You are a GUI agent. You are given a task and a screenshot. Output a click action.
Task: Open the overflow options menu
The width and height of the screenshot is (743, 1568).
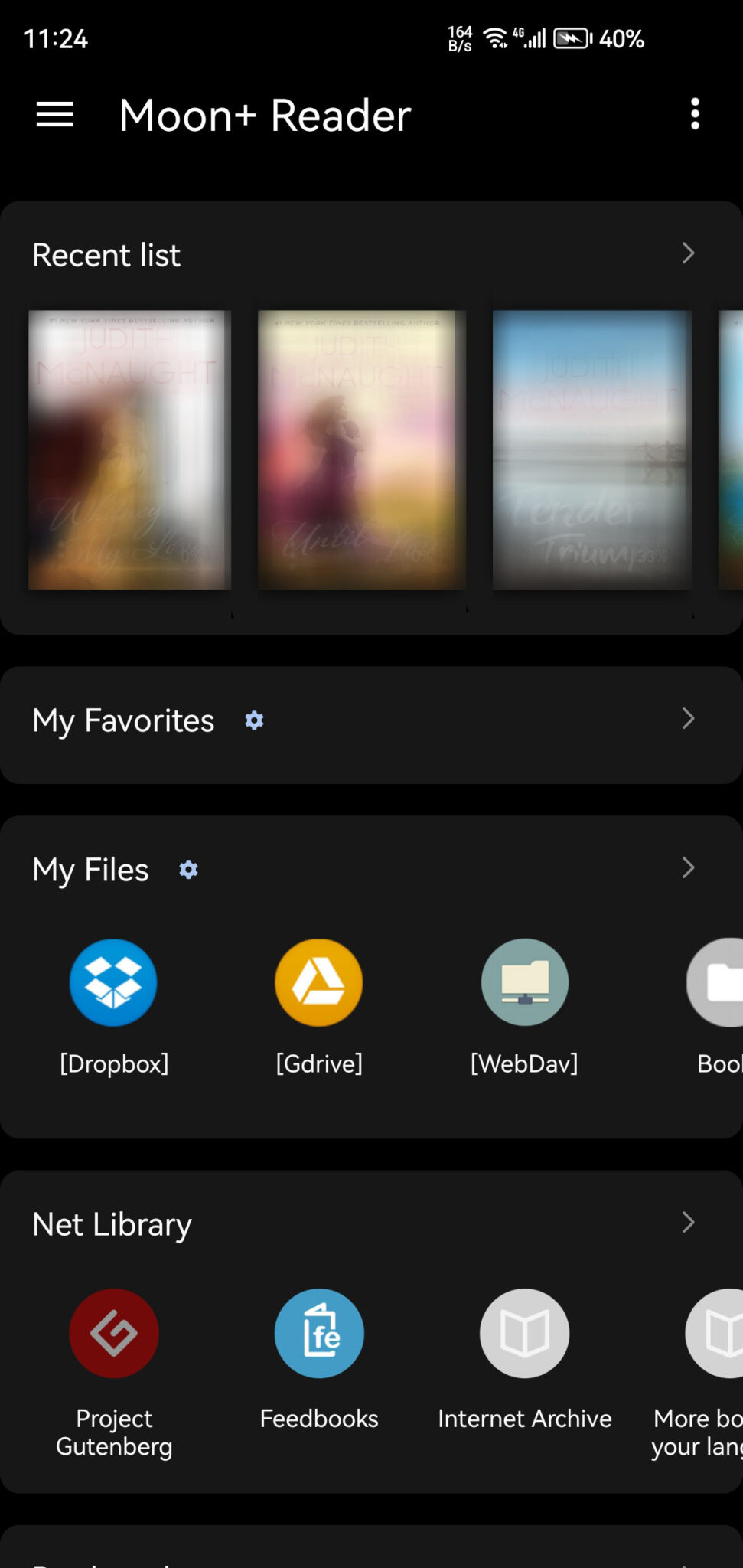[695, 113]
